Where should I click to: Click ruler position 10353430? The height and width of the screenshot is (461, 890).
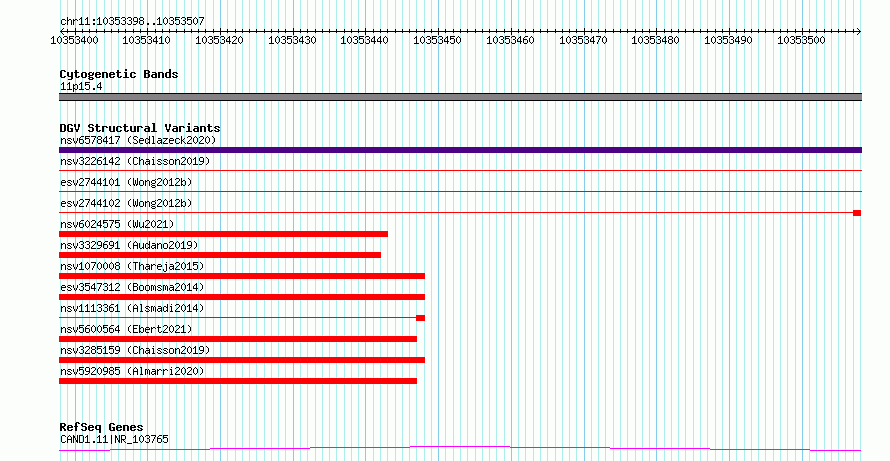coord(292,40)
